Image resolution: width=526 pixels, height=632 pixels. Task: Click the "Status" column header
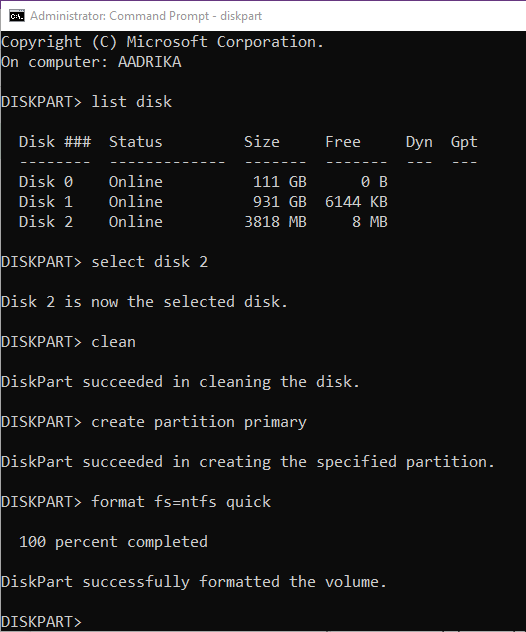click(x=135, y=142)
